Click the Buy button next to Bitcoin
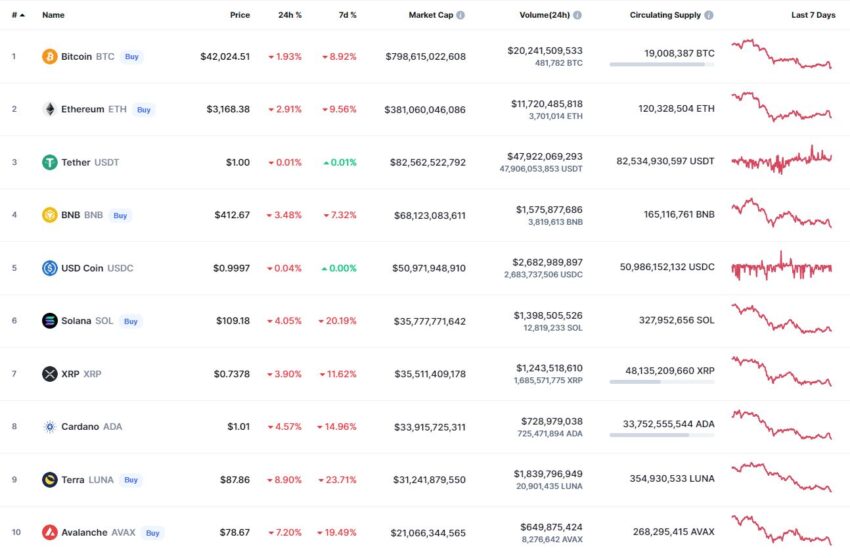 132,56
